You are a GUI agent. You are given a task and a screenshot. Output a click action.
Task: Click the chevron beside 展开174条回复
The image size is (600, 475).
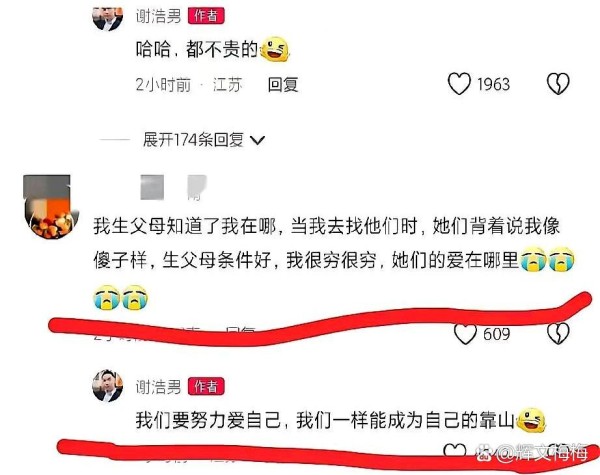click(258, 140)
